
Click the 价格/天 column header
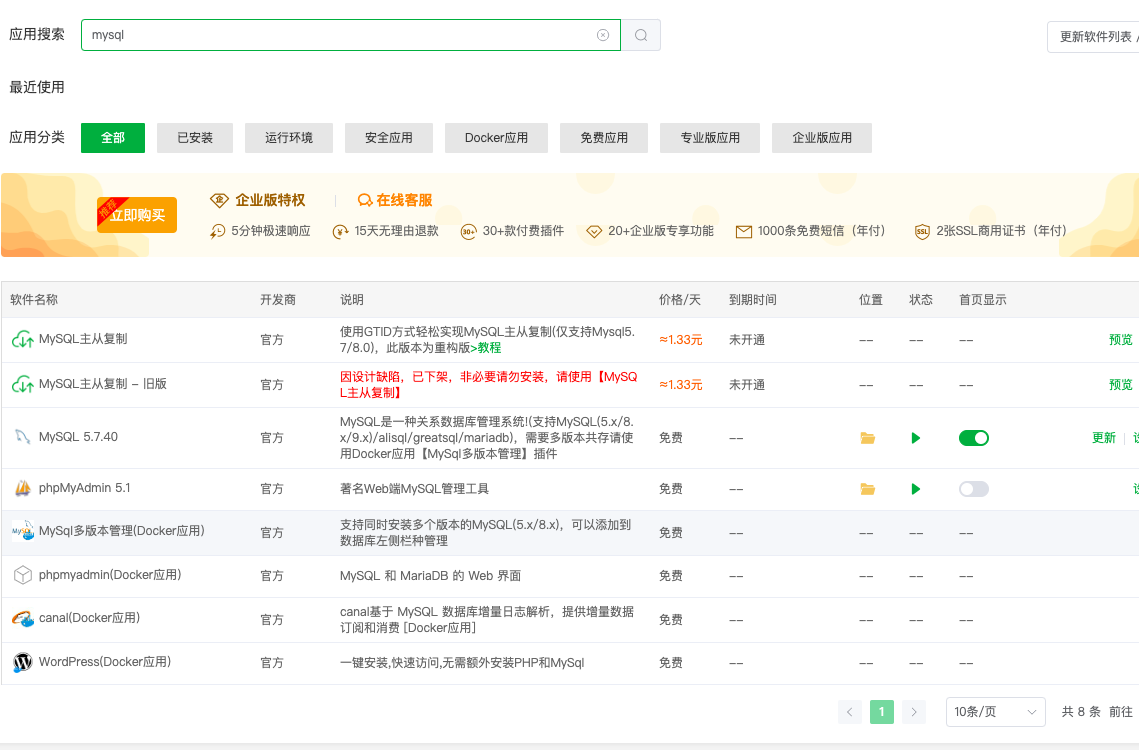[680, 300]
